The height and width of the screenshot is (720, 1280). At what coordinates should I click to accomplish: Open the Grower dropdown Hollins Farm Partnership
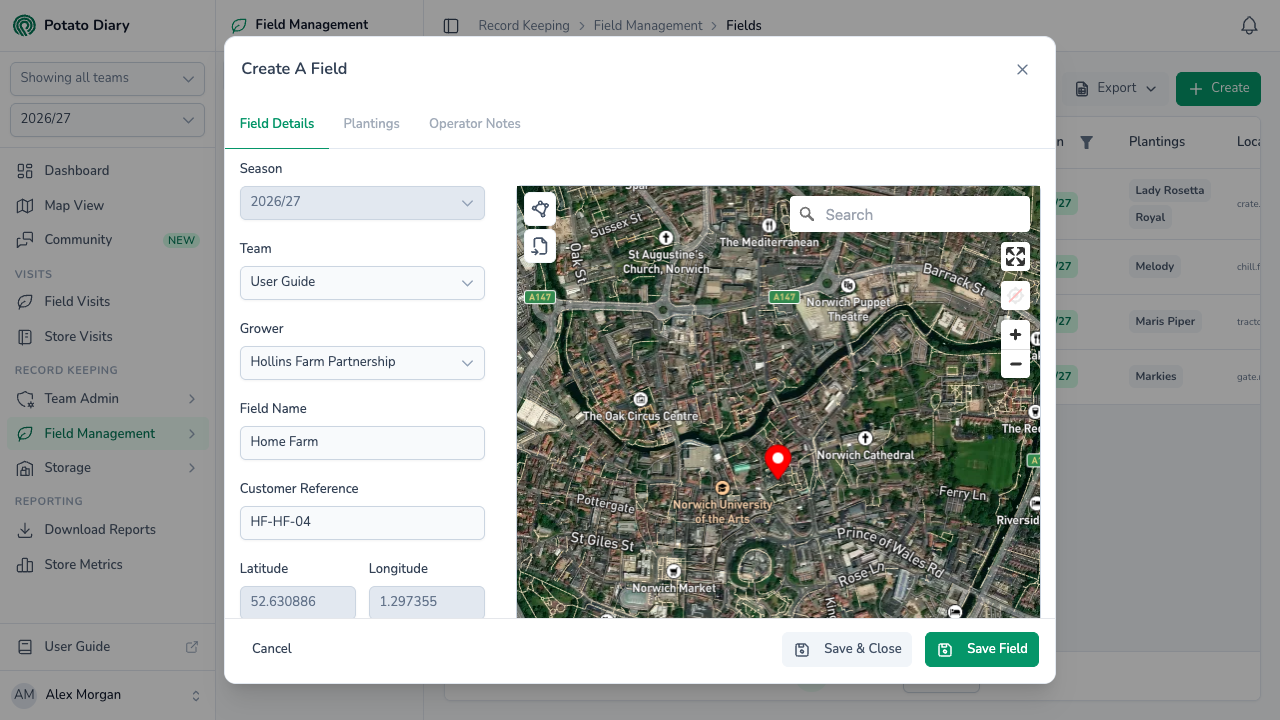[x=362, y=362]
